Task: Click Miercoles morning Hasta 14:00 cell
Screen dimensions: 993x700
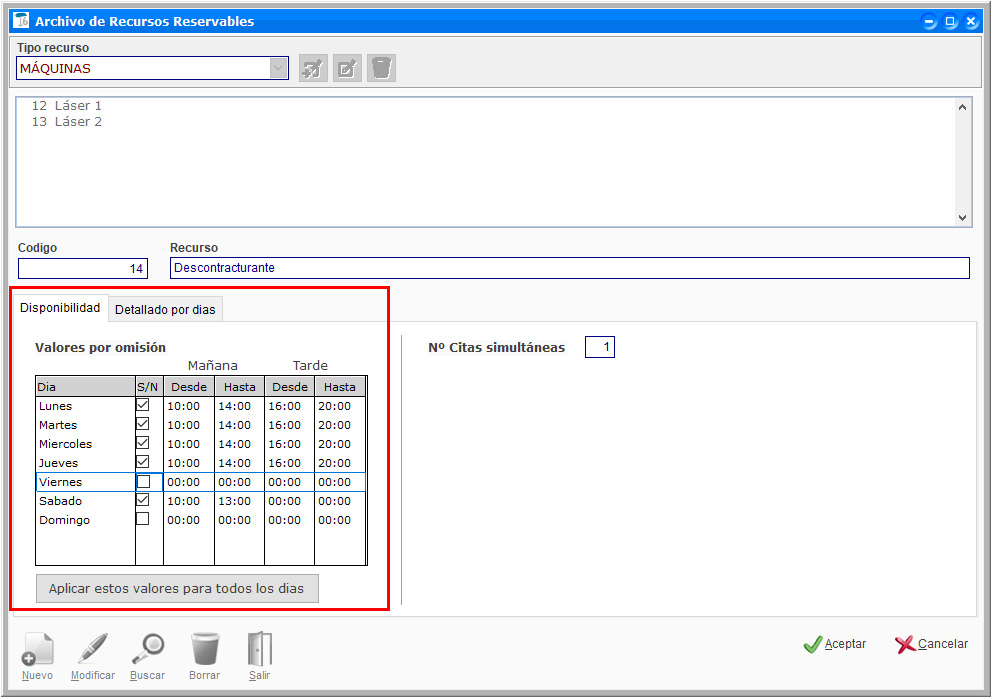Action: point(239,444)
